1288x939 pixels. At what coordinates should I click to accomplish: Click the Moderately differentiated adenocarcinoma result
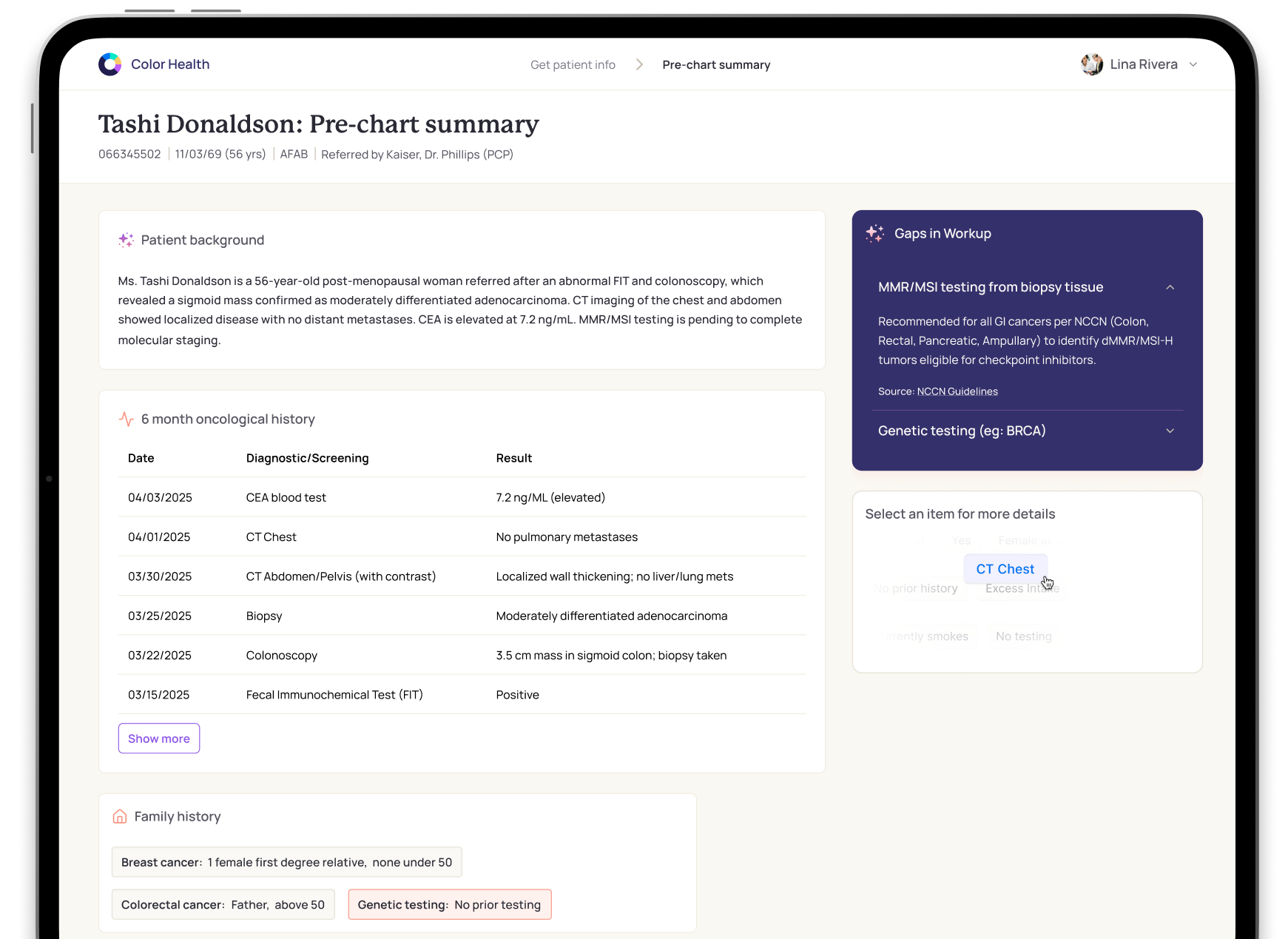612,616
